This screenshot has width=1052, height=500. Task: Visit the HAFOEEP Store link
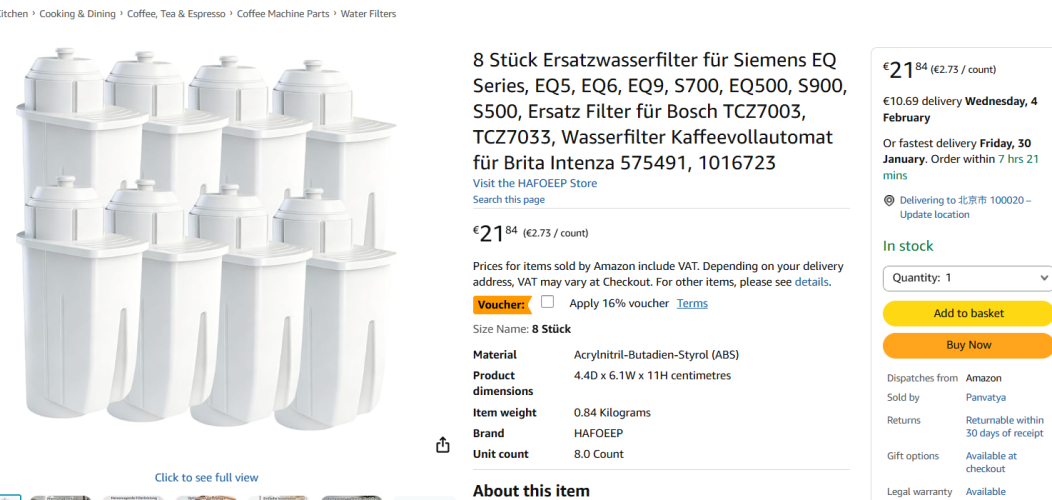(535, 183)
